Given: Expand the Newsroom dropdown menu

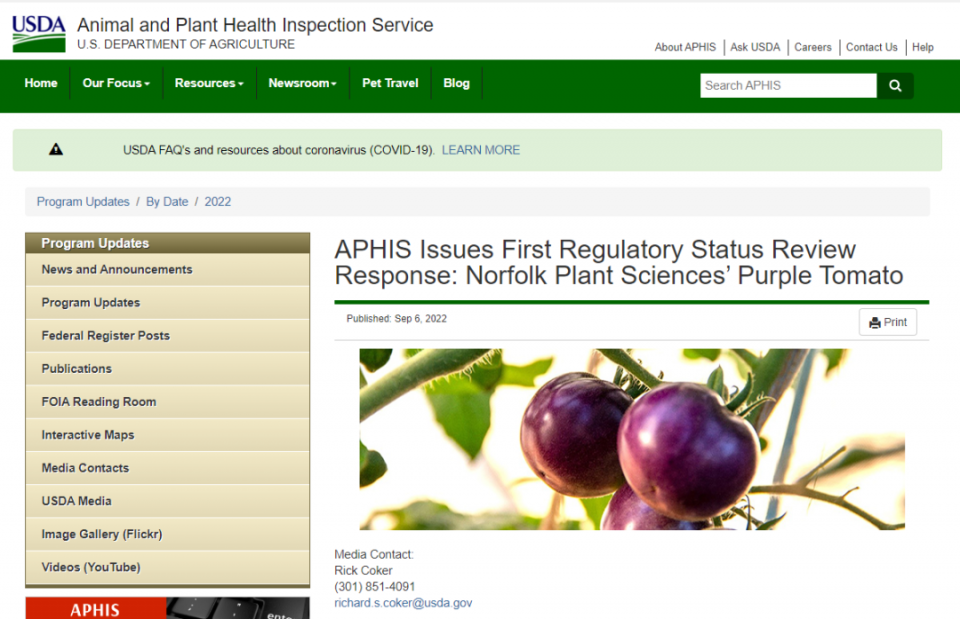Looking at the screenshot, I should point(302,84).
